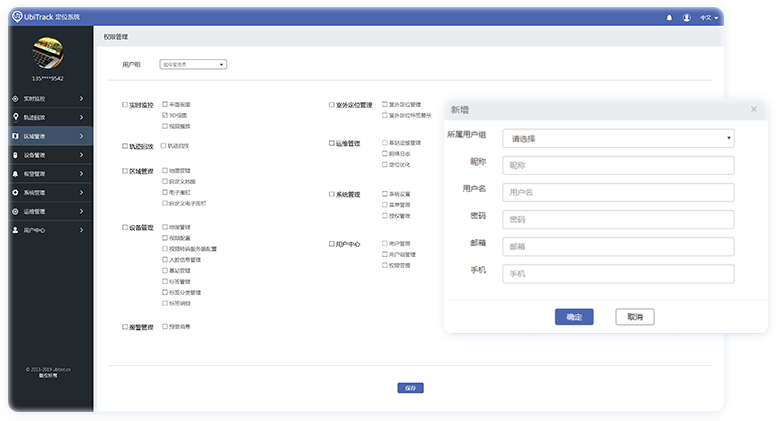Expand the 轨迹回放 sidebar chevron
This screenshot has width=776, height=421.
pyautogui.click(x=82, y=117)
